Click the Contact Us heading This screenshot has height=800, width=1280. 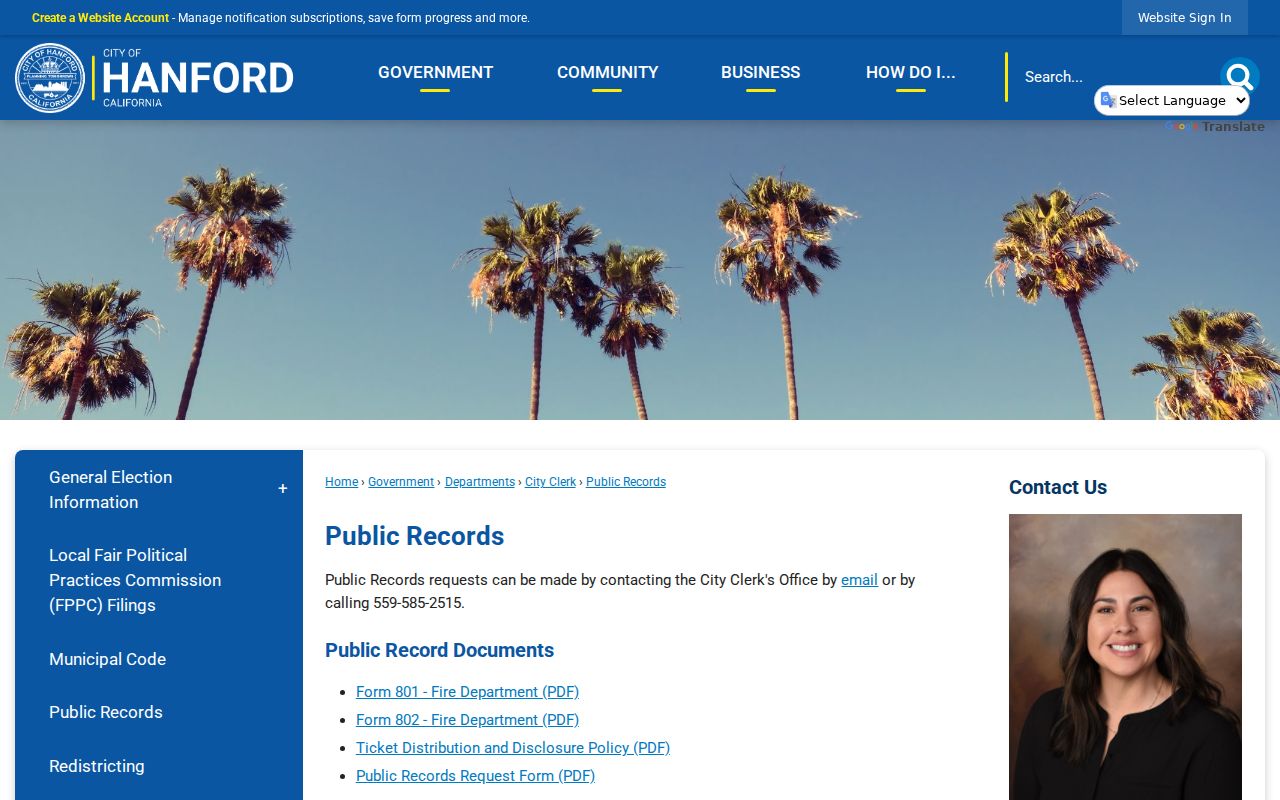point(1058,487)
